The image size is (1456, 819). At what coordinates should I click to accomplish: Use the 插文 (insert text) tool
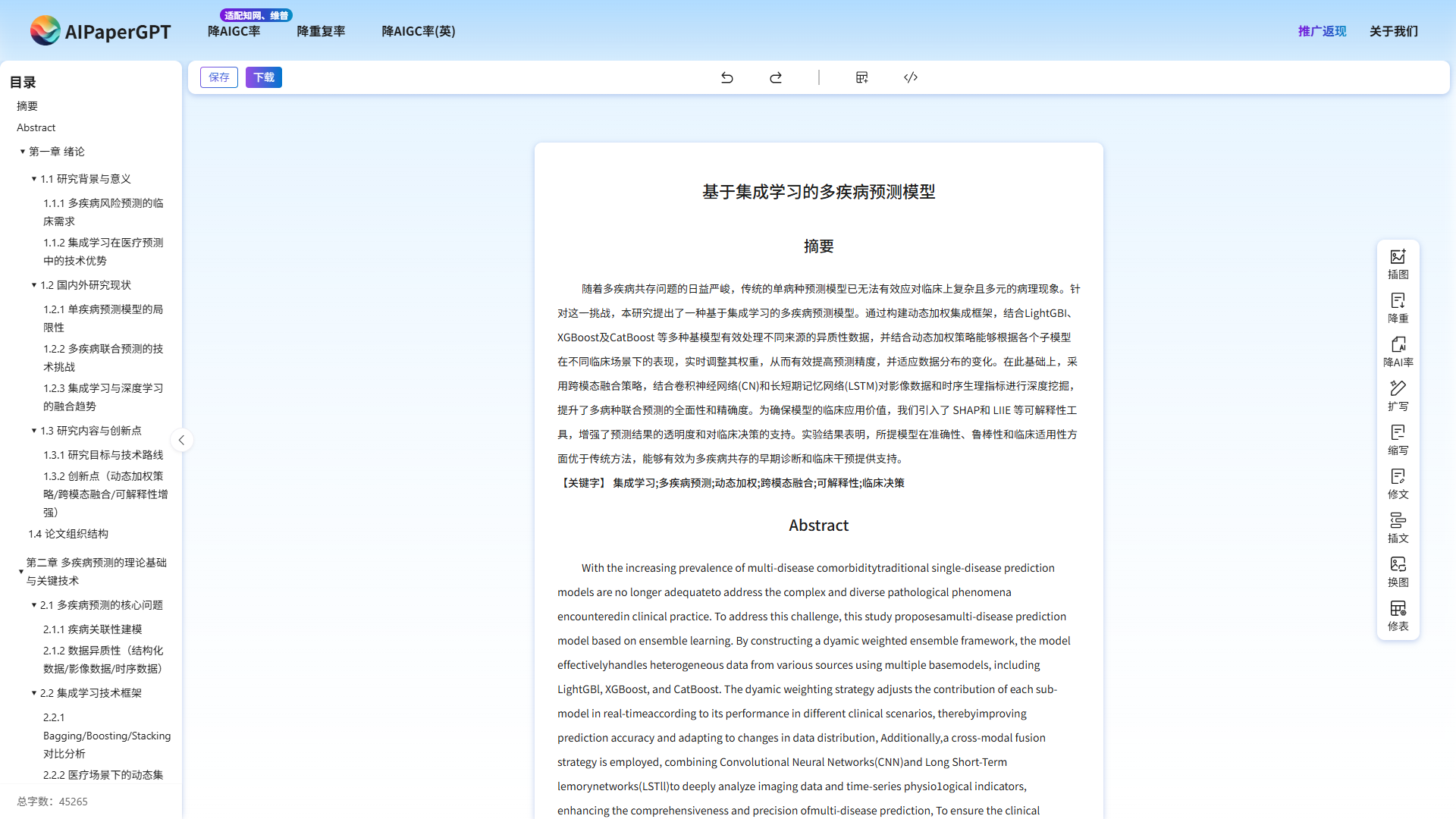tap(1398, 528)
